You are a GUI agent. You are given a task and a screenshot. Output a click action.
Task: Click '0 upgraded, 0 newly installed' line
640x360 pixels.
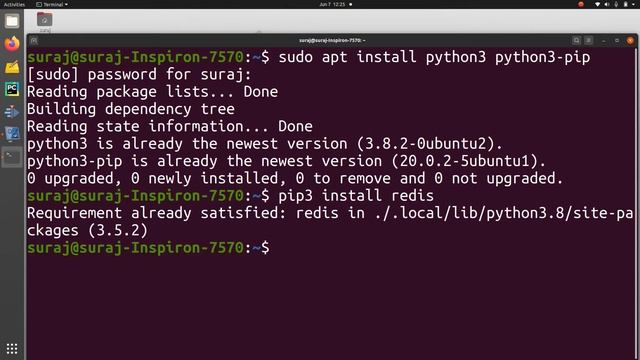[295, 178]
